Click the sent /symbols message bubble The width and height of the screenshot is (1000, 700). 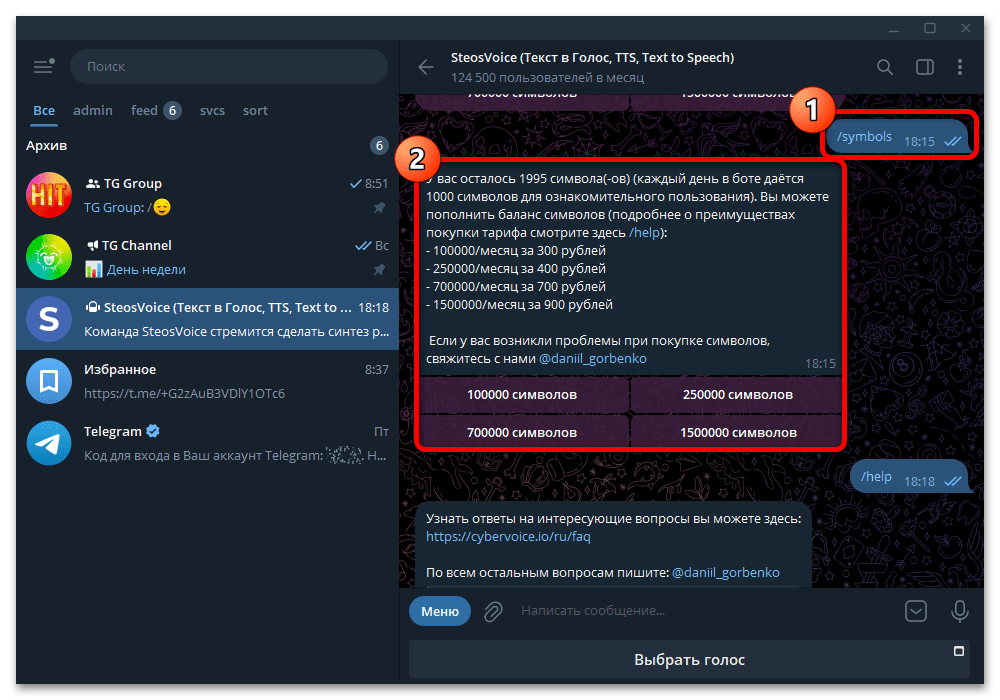897,138
